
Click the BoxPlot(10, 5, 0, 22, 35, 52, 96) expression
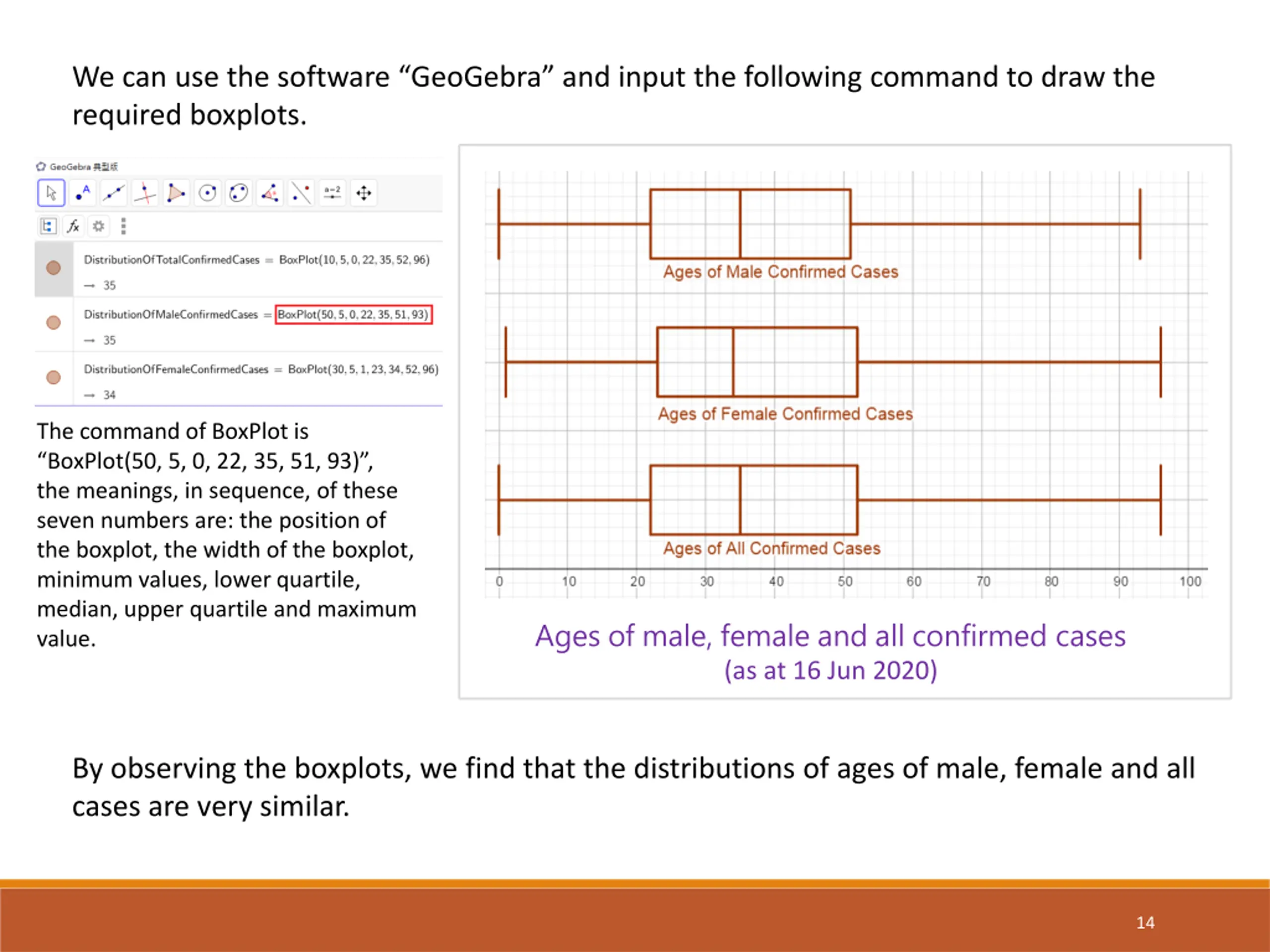click(x=354, y=260)
